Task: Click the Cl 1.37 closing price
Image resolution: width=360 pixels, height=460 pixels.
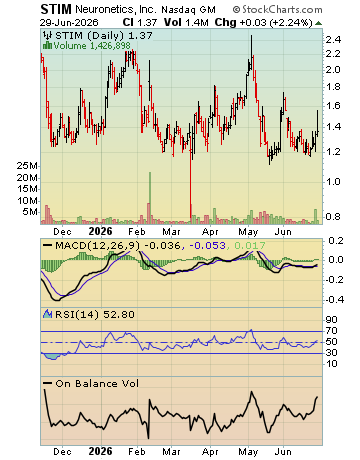Action: 140,22
